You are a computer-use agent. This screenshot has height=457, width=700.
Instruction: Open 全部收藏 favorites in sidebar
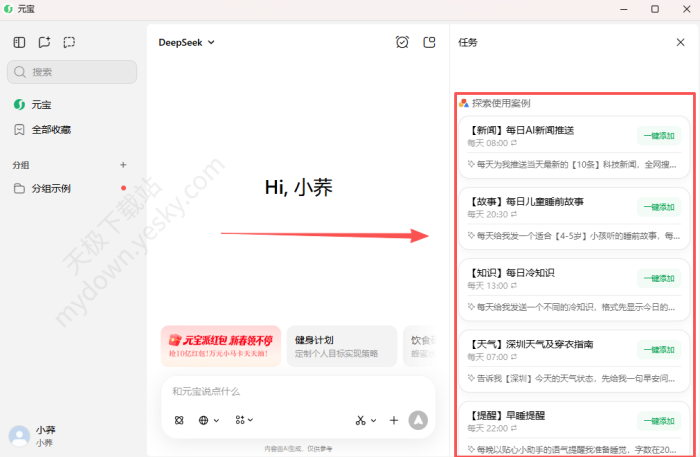[50, 130]
